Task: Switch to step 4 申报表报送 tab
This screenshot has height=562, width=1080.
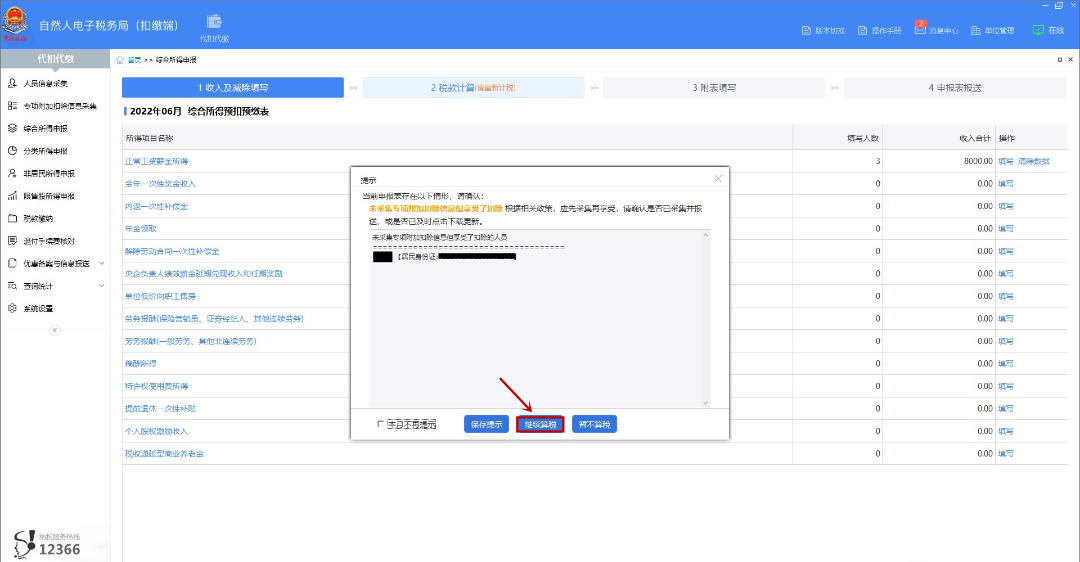Action: [x=953, y=88]
